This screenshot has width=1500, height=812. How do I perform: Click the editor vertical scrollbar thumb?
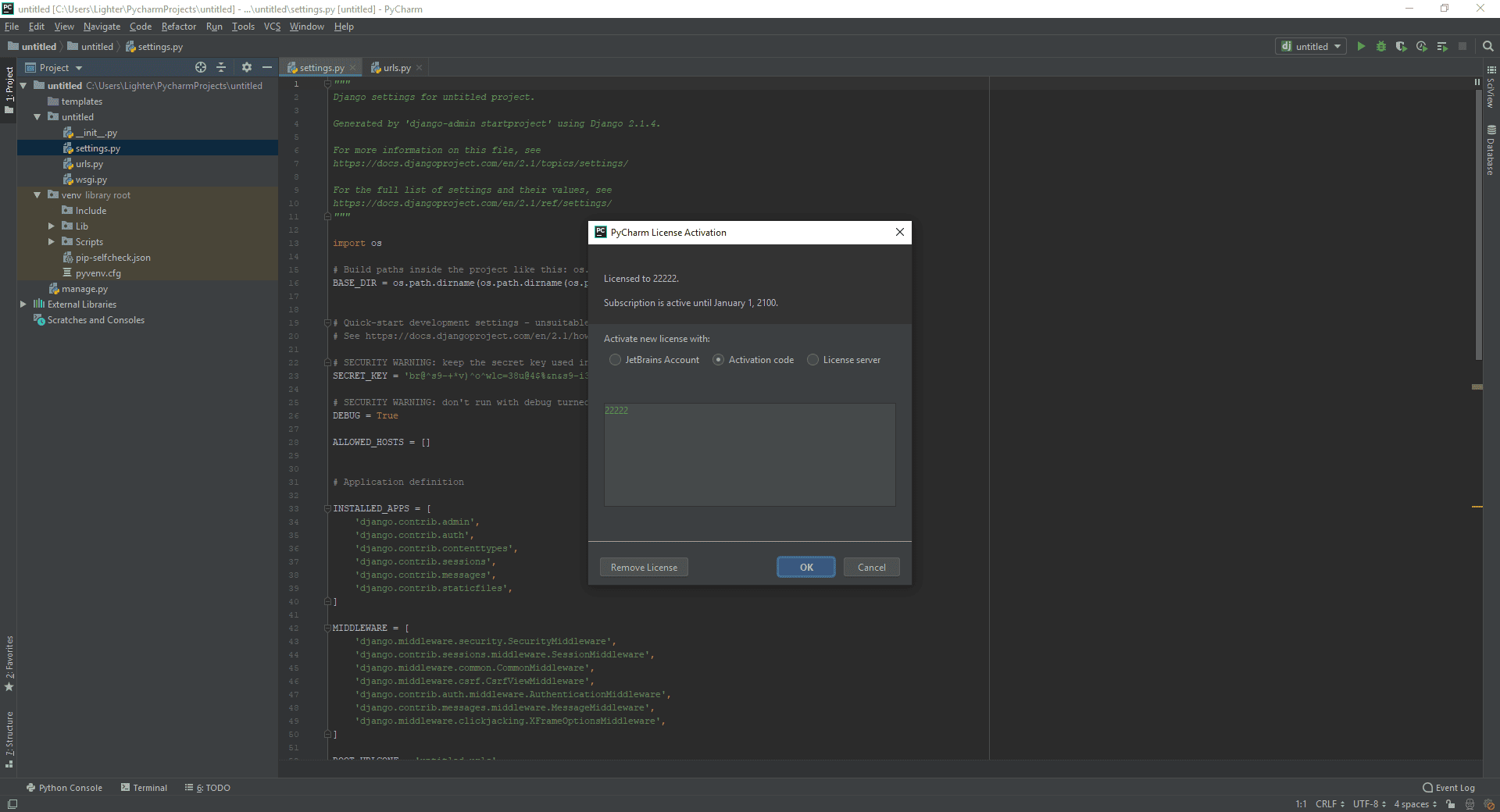click(x=1477, y=223)
